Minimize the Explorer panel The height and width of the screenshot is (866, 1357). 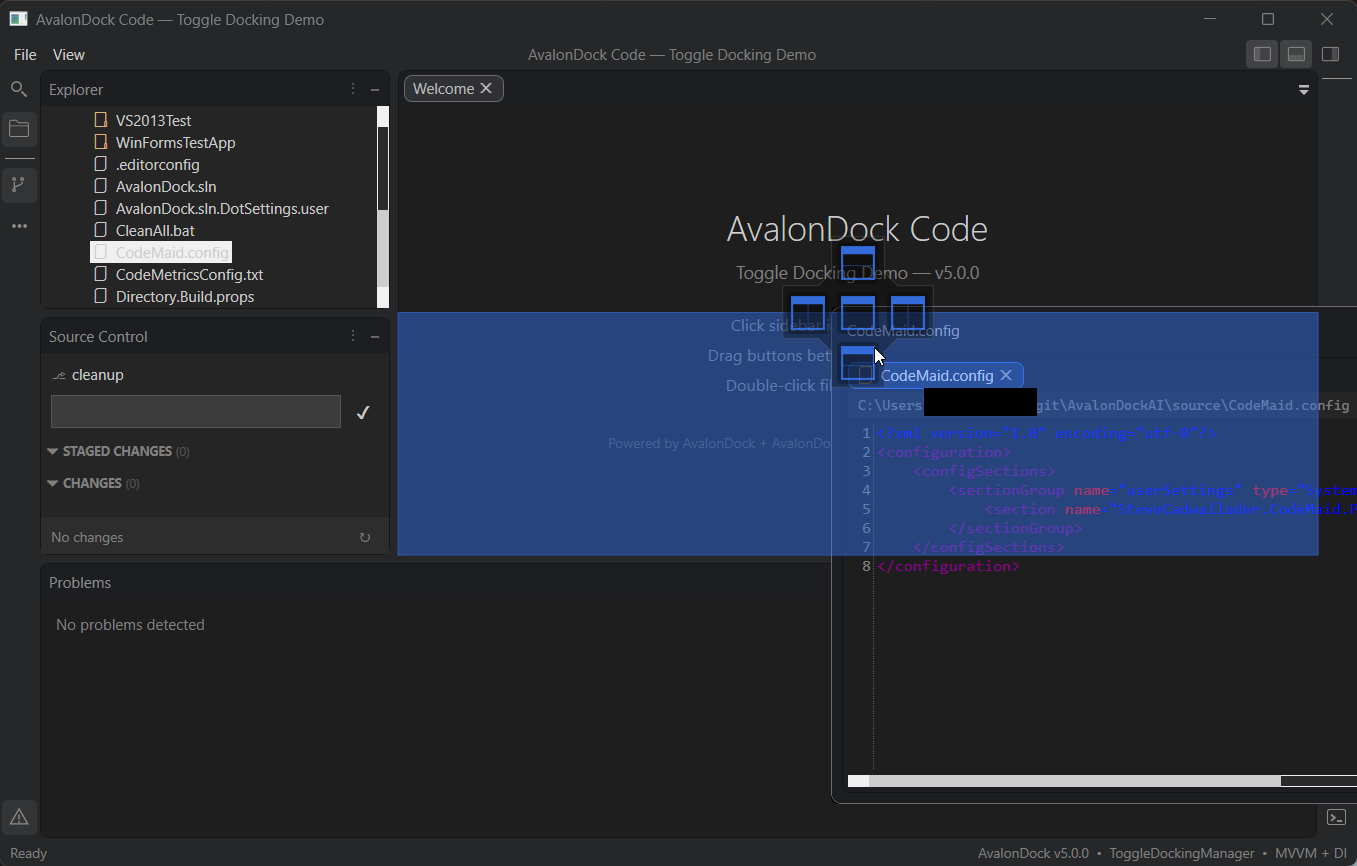[x=375, y=89]
